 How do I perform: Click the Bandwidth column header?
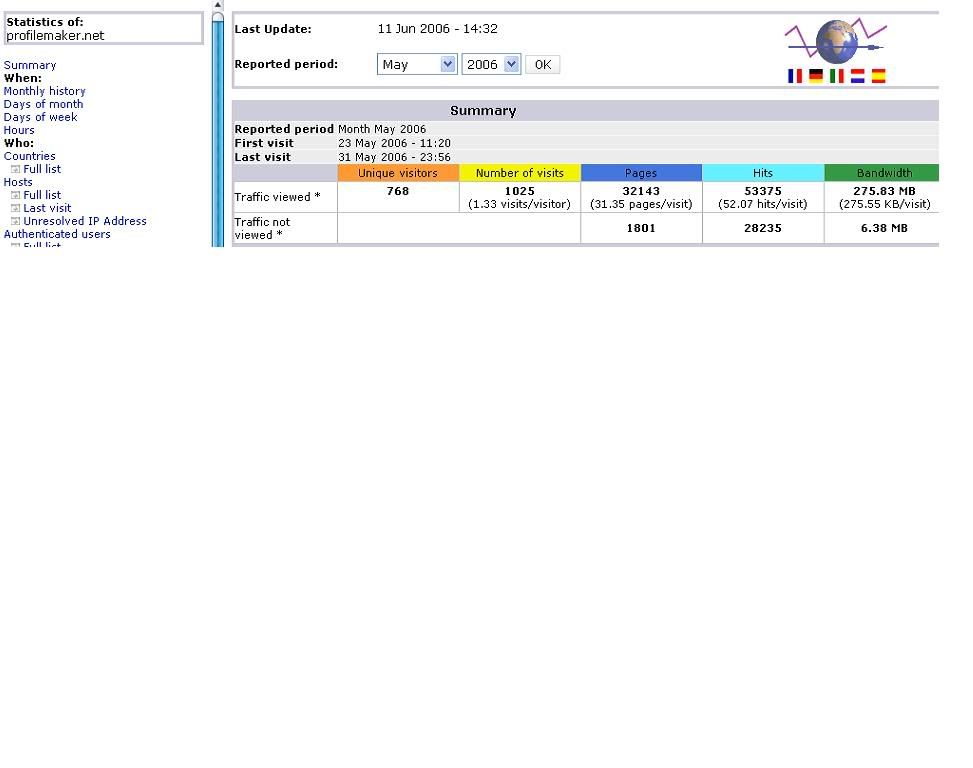point(884,173)
